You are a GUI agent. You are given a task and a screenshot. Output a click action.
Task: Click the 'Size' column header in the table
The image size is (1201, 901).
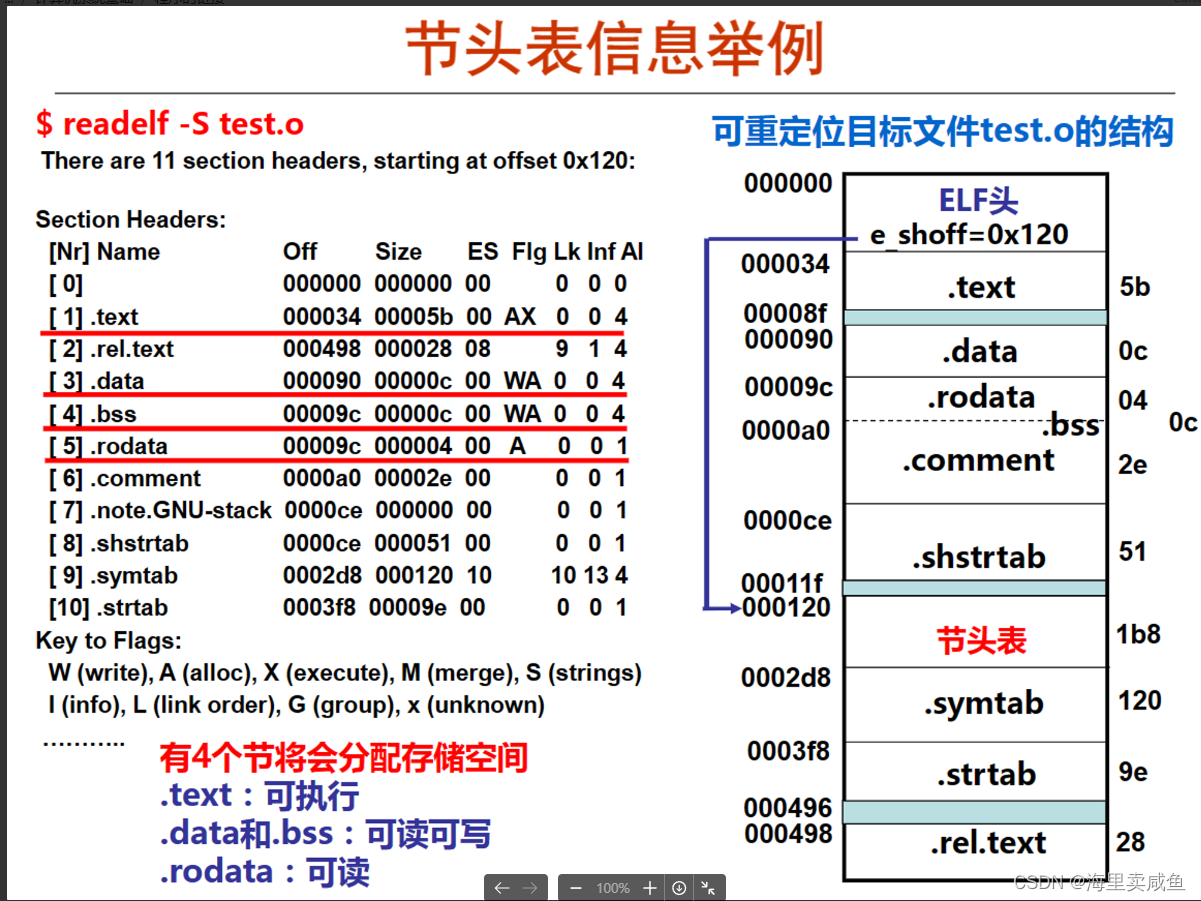pos(398,252)
